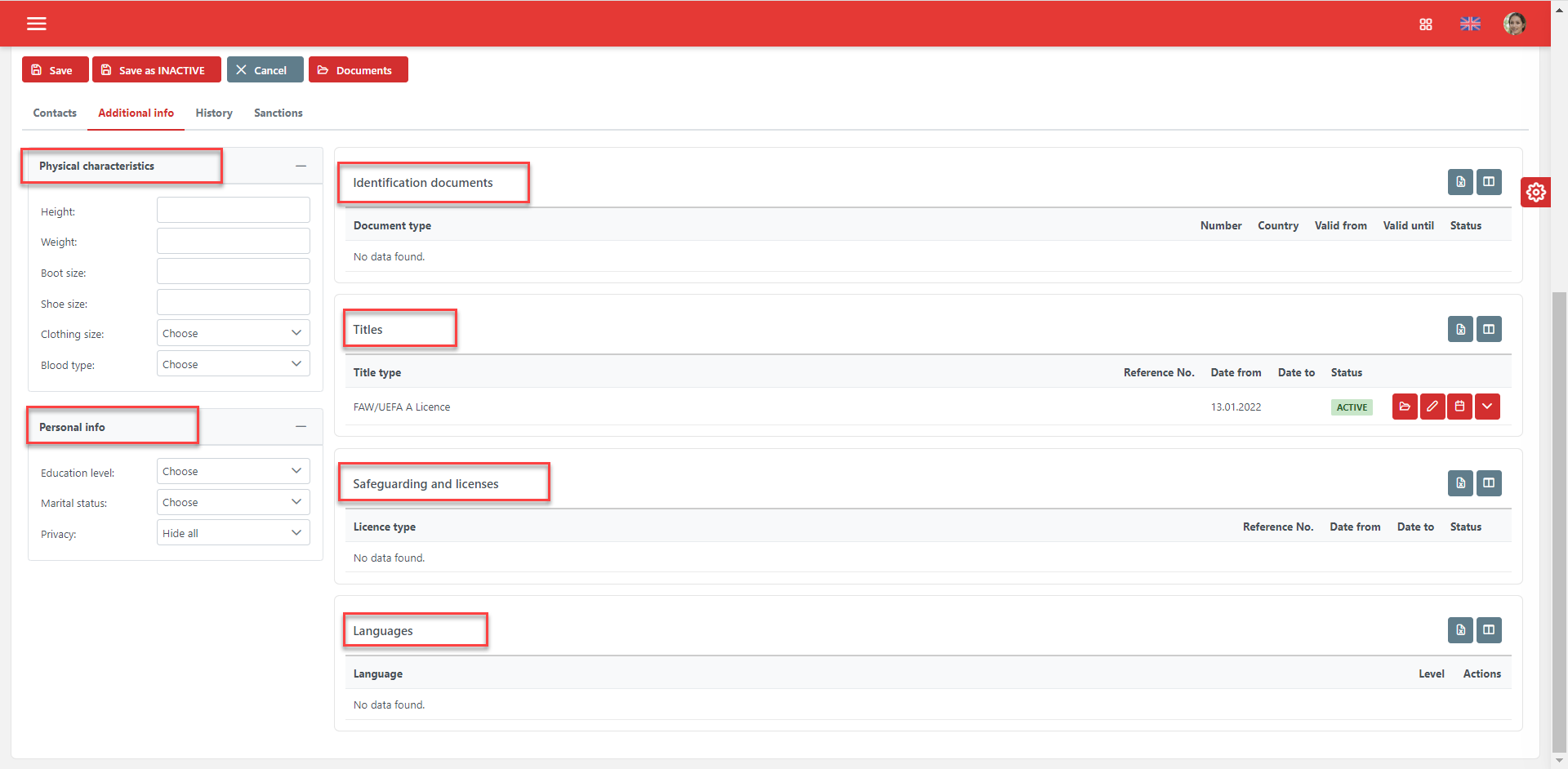Open the hamburger navigation menu
This screenshot has height=769, width=1568.
37,24
